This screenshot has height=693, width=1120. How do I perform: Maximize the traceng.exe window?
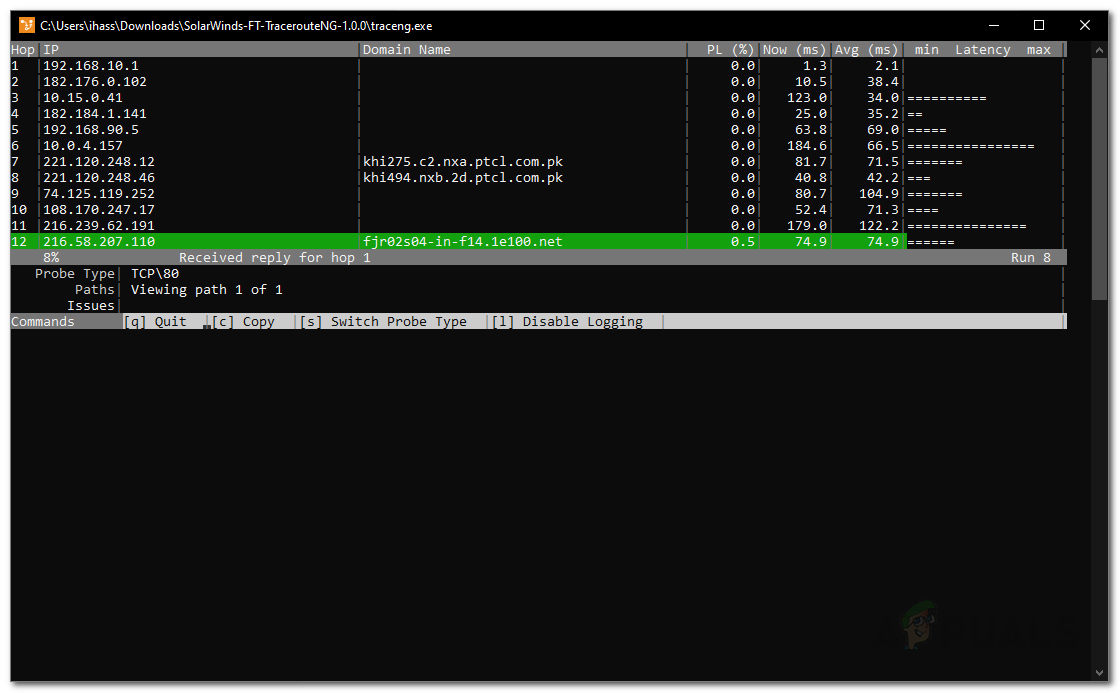[1039, 26]
